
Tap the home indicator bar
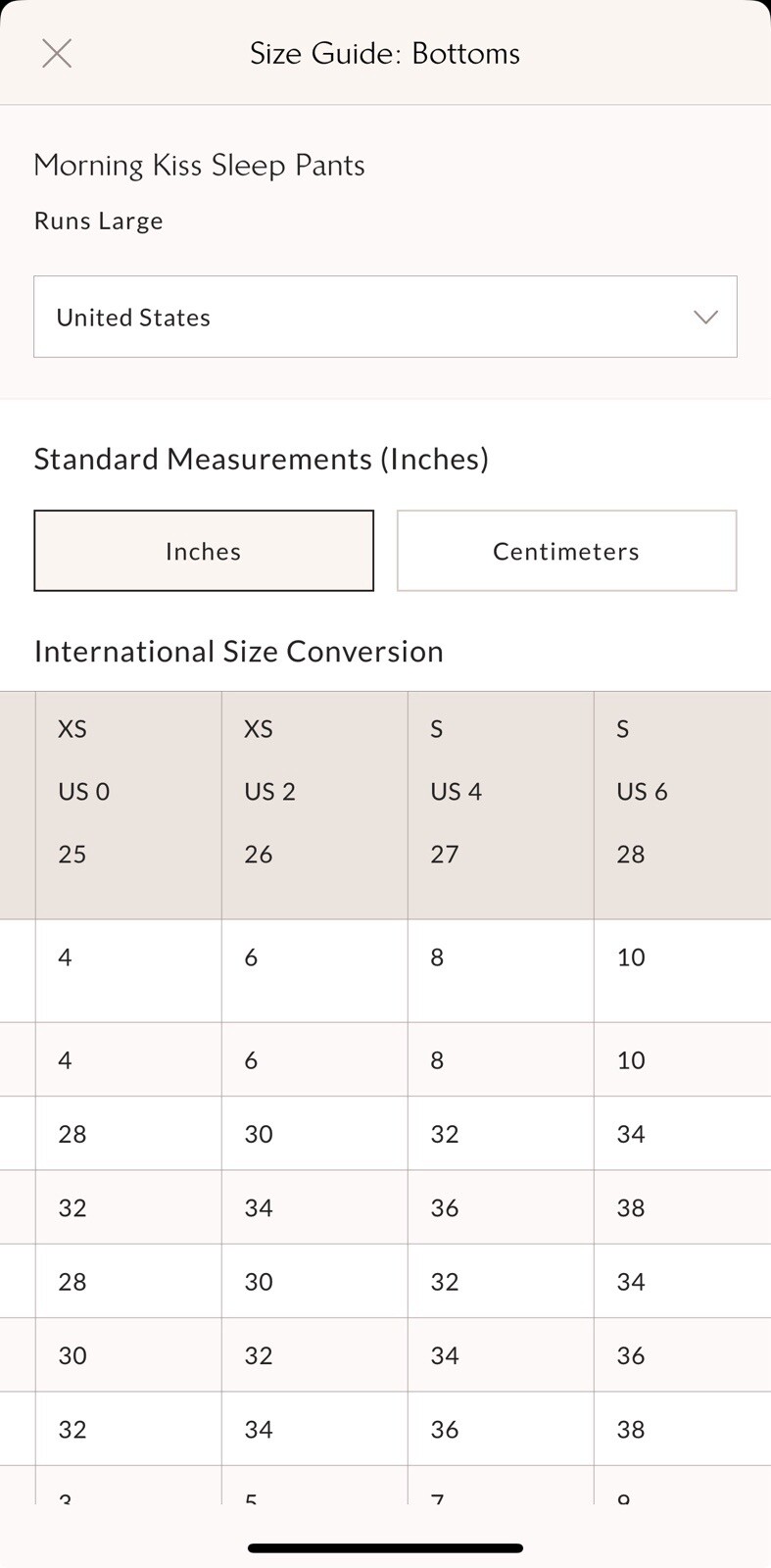pos(385,1548)
